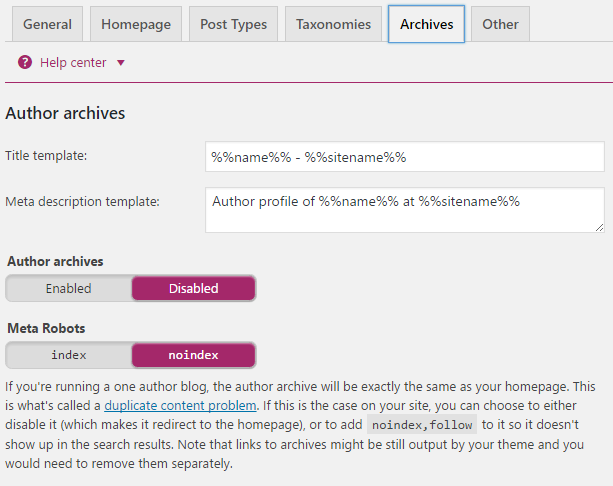613x486 pixels.
Task: Focus the Meta description template textarea
Action: click(x=404, y=209)
